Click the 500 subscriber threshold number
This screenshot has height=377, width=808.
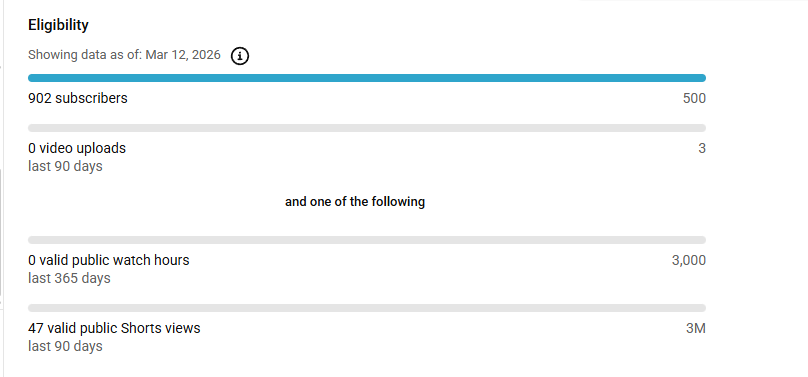click(694, 98)
